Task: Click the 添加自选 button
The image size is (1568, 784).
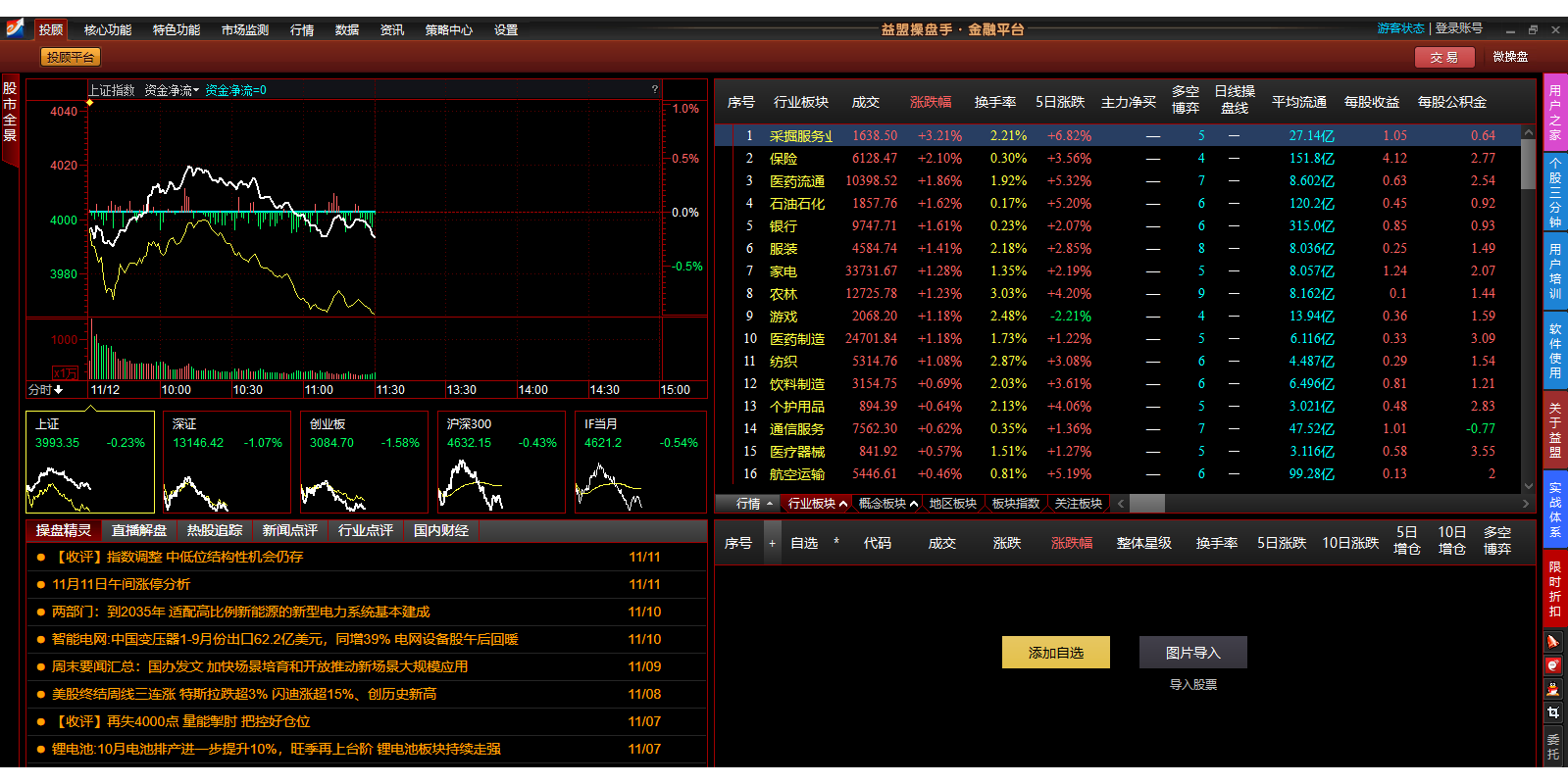Action: (1055, 653)
